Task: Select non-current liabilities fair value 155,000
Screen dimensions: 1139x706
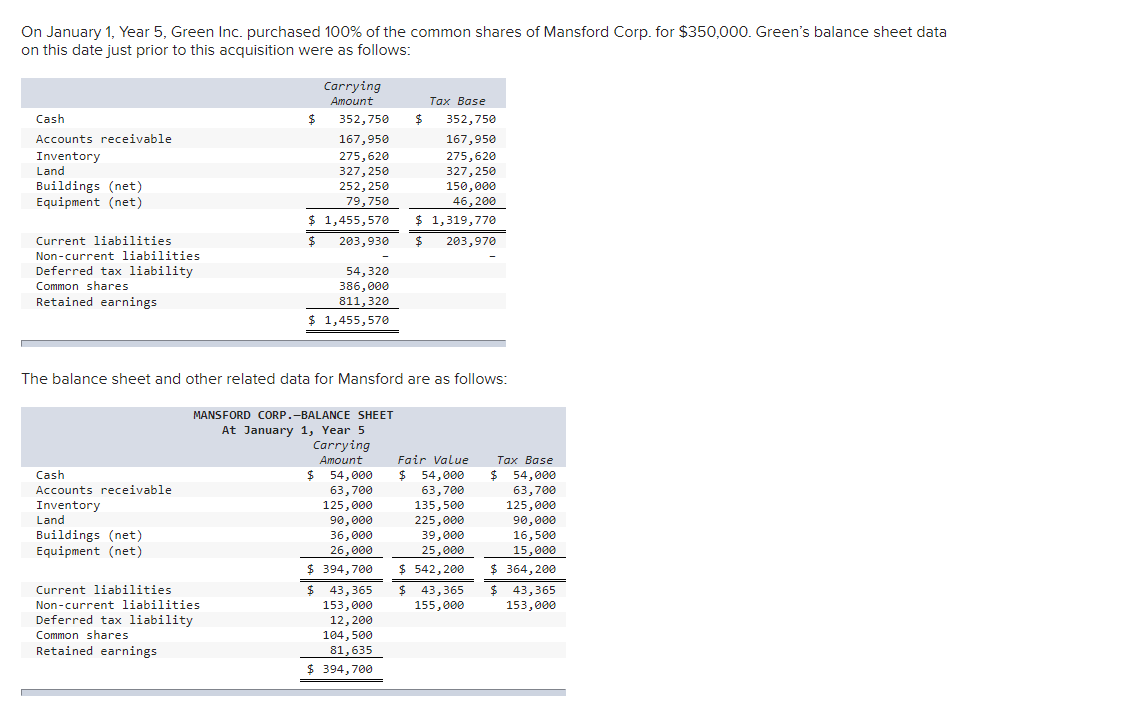Action: coord(439,605)
